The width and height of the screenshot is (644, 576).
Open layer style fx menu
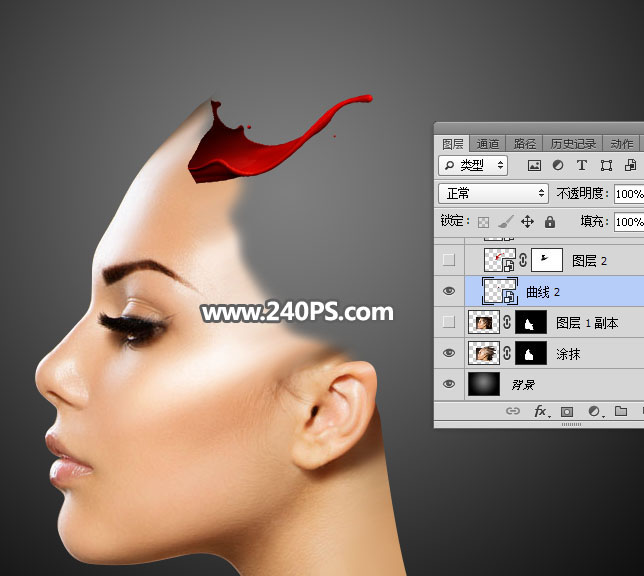coord(540,411)
